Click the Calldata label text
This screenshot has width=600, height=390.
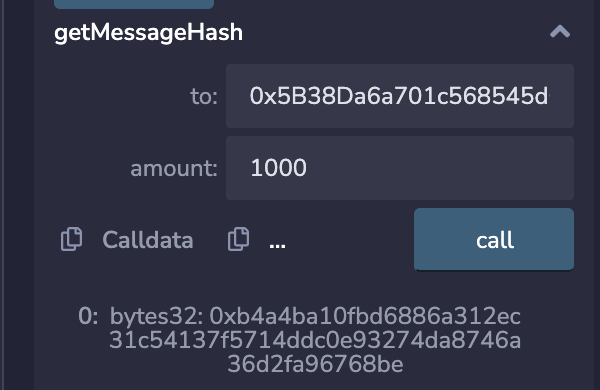click(148, 240)
